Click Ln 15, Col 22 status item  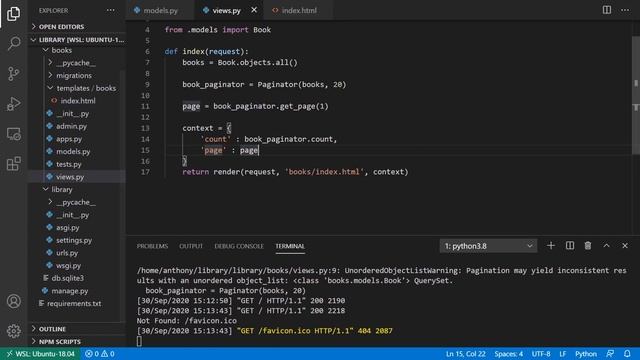[x=465, y=354]
